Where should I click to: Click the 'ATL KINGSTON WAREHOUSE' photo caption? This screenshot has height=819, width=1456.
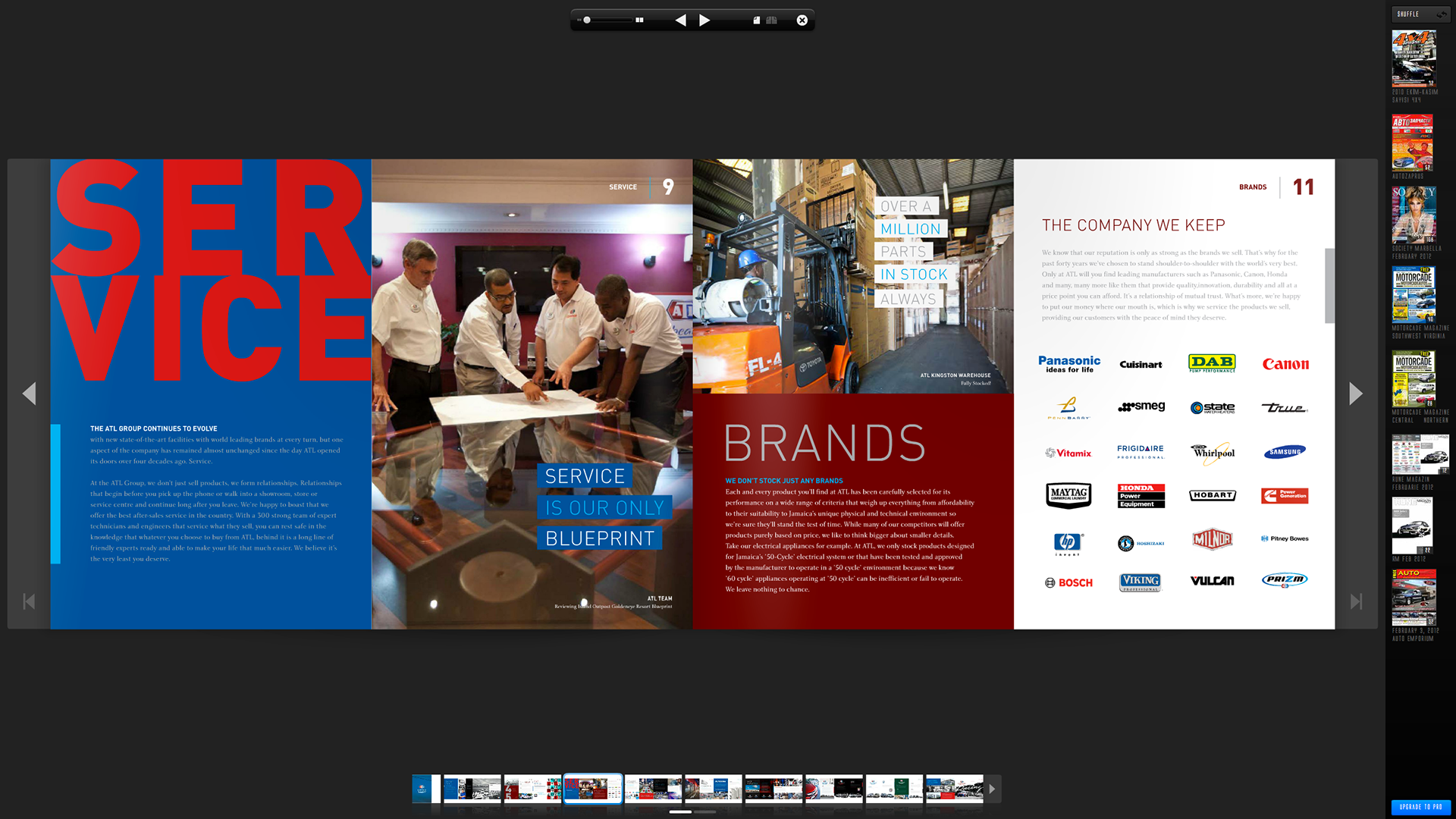click(x=955, y=375)
